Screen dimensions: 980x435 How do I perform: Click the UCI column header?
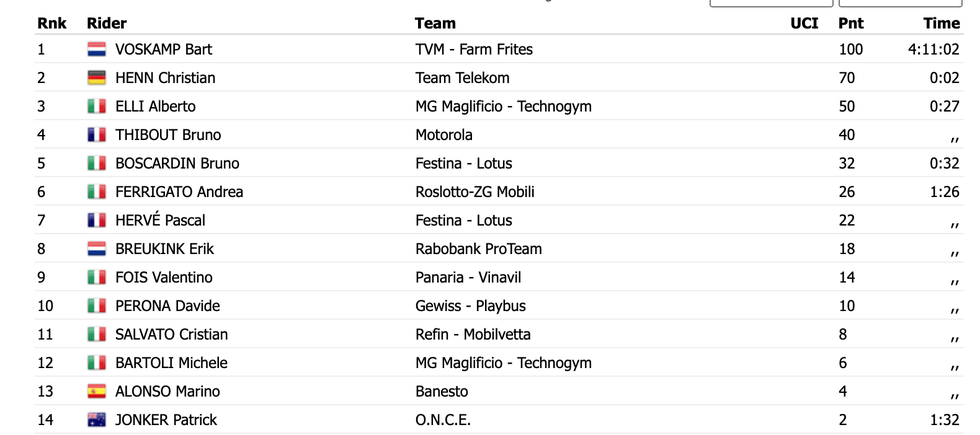pyautogui.click(x=804, y=24)
